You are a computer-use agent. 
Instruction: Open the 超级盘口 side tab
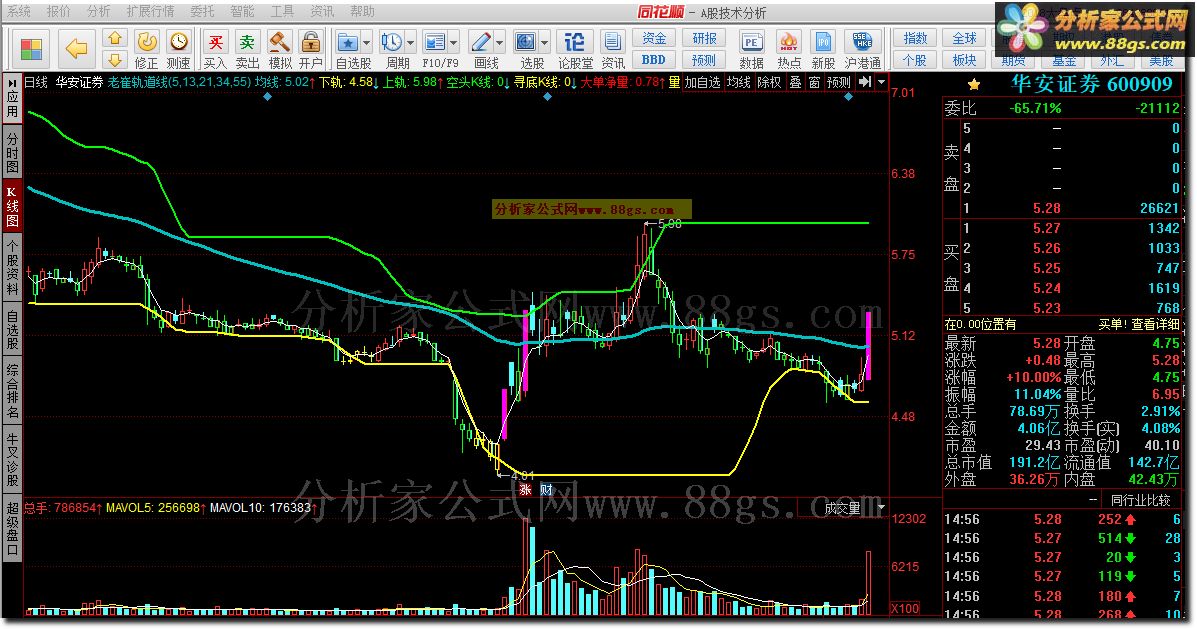point(12,527)
